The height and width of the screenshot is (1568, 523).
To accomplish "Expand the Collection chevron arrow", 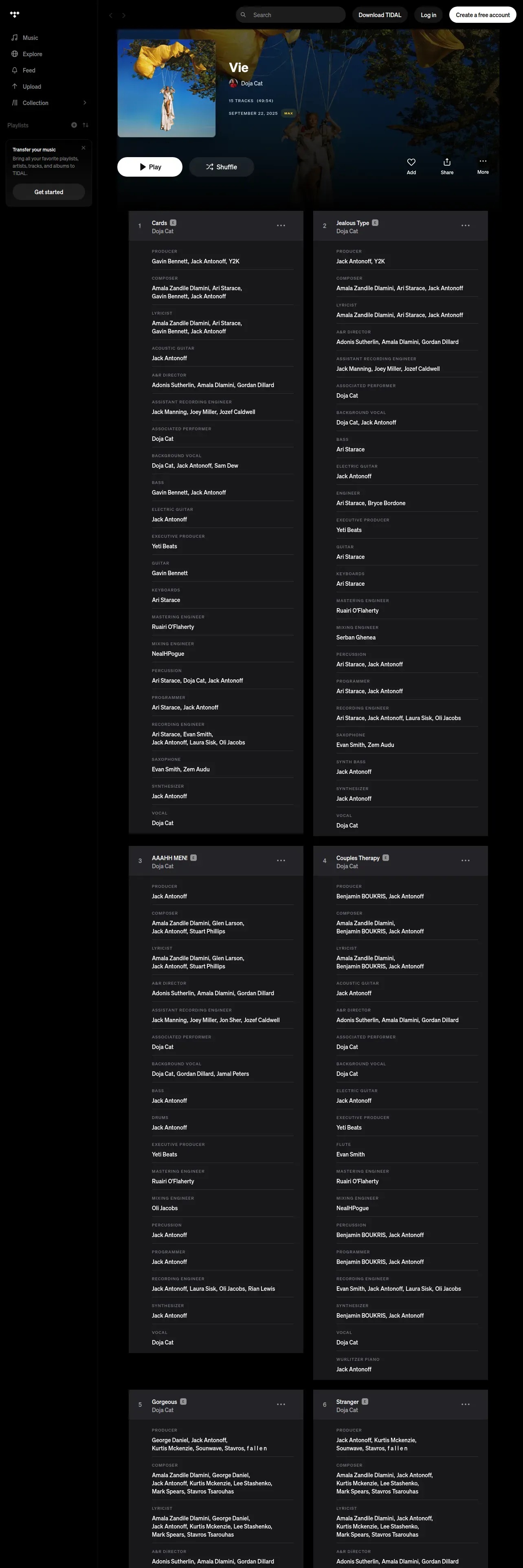I will coord(85,103).
